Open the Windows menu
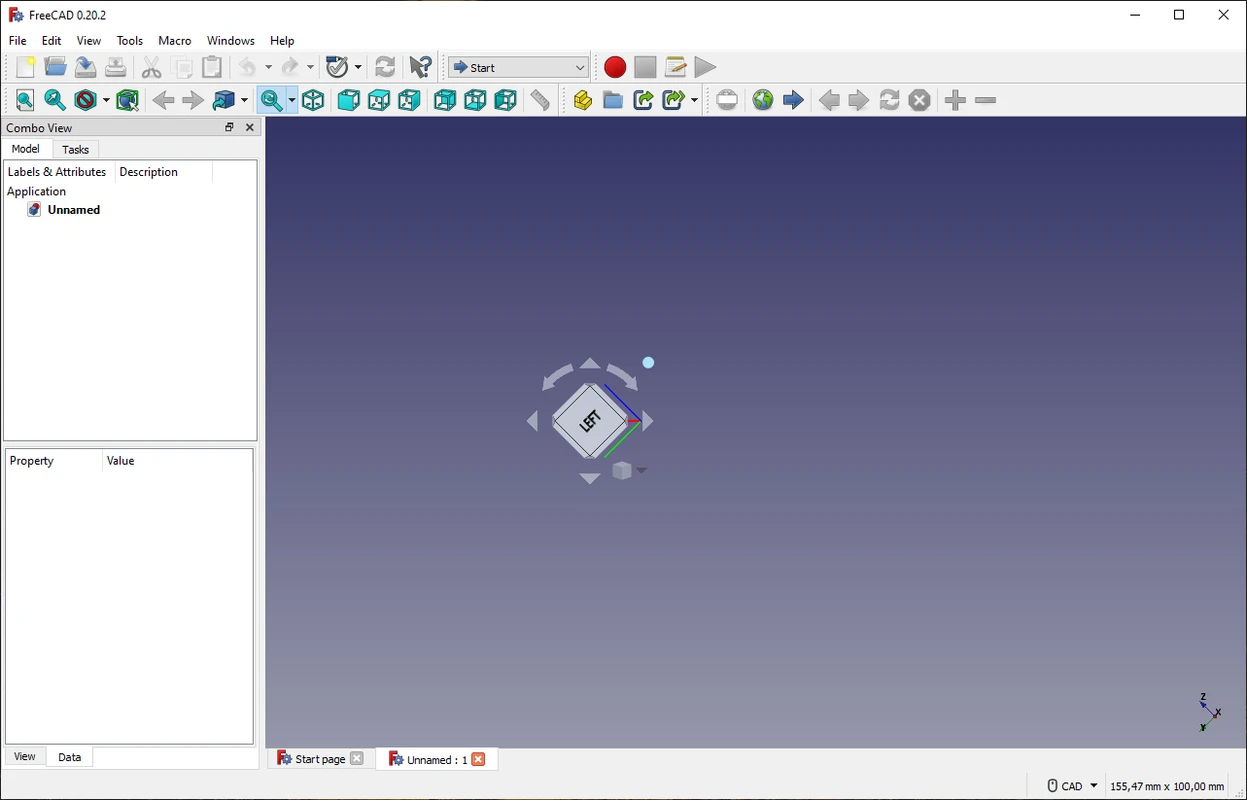The width and height of the screenshot is (1247, 800). pos(231,41)
